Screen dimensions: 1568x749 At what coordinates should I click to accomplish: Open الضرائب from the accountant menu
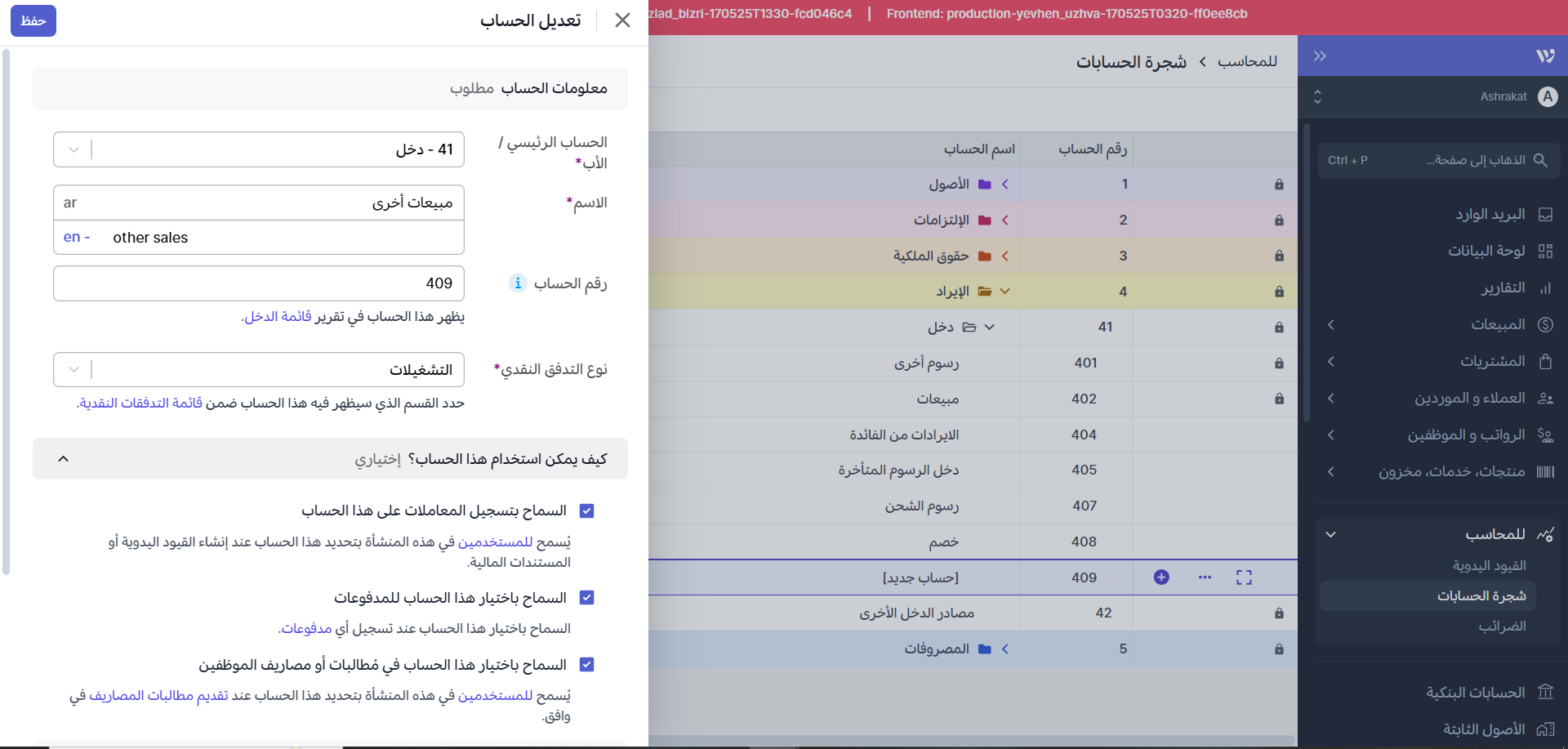[1504, 626]
